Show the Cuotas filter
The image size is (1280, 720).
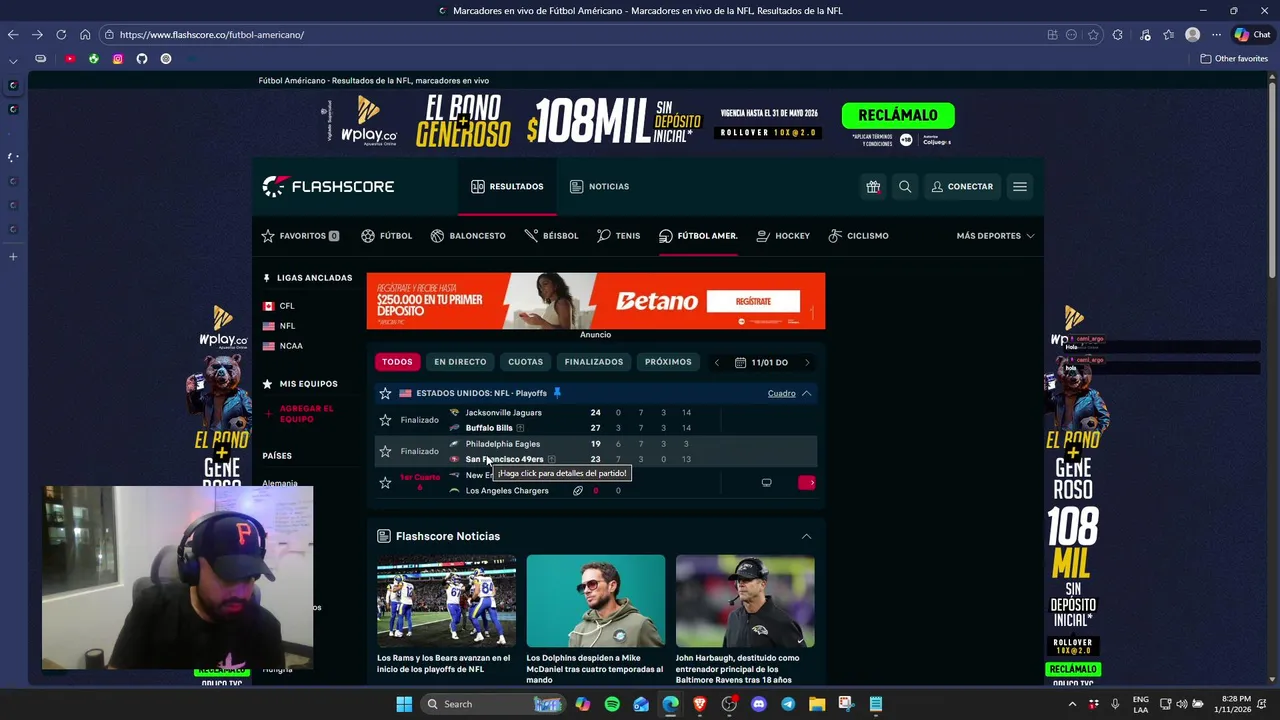526,362
